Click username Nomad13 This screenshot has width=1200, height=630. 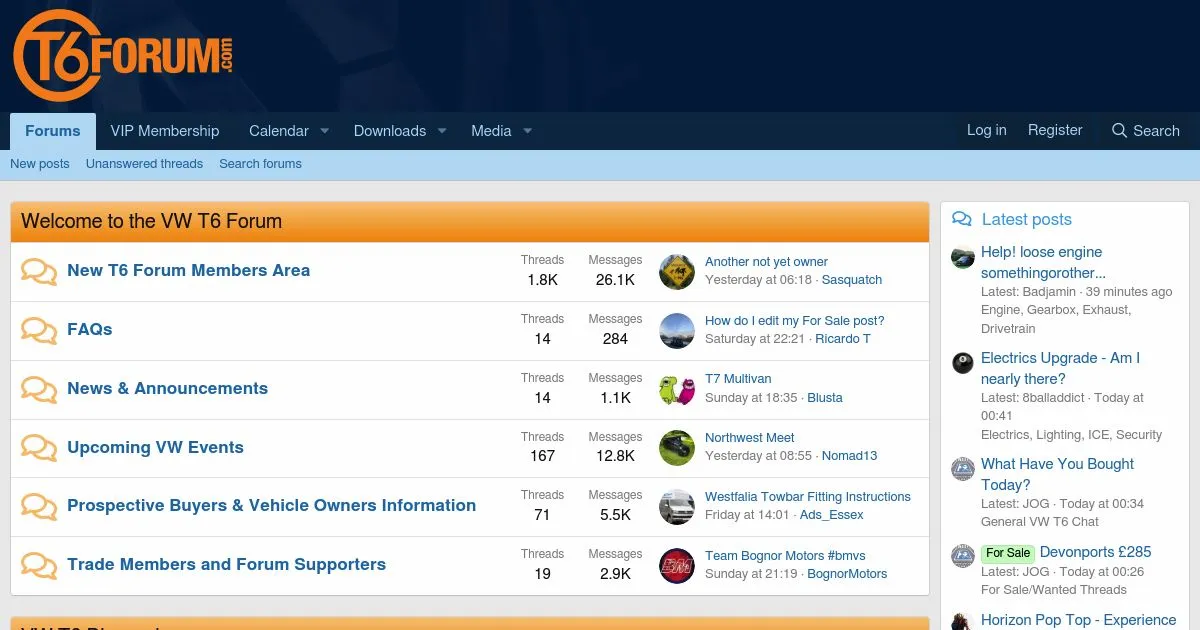pyautogui.click(x=849, y=456)
